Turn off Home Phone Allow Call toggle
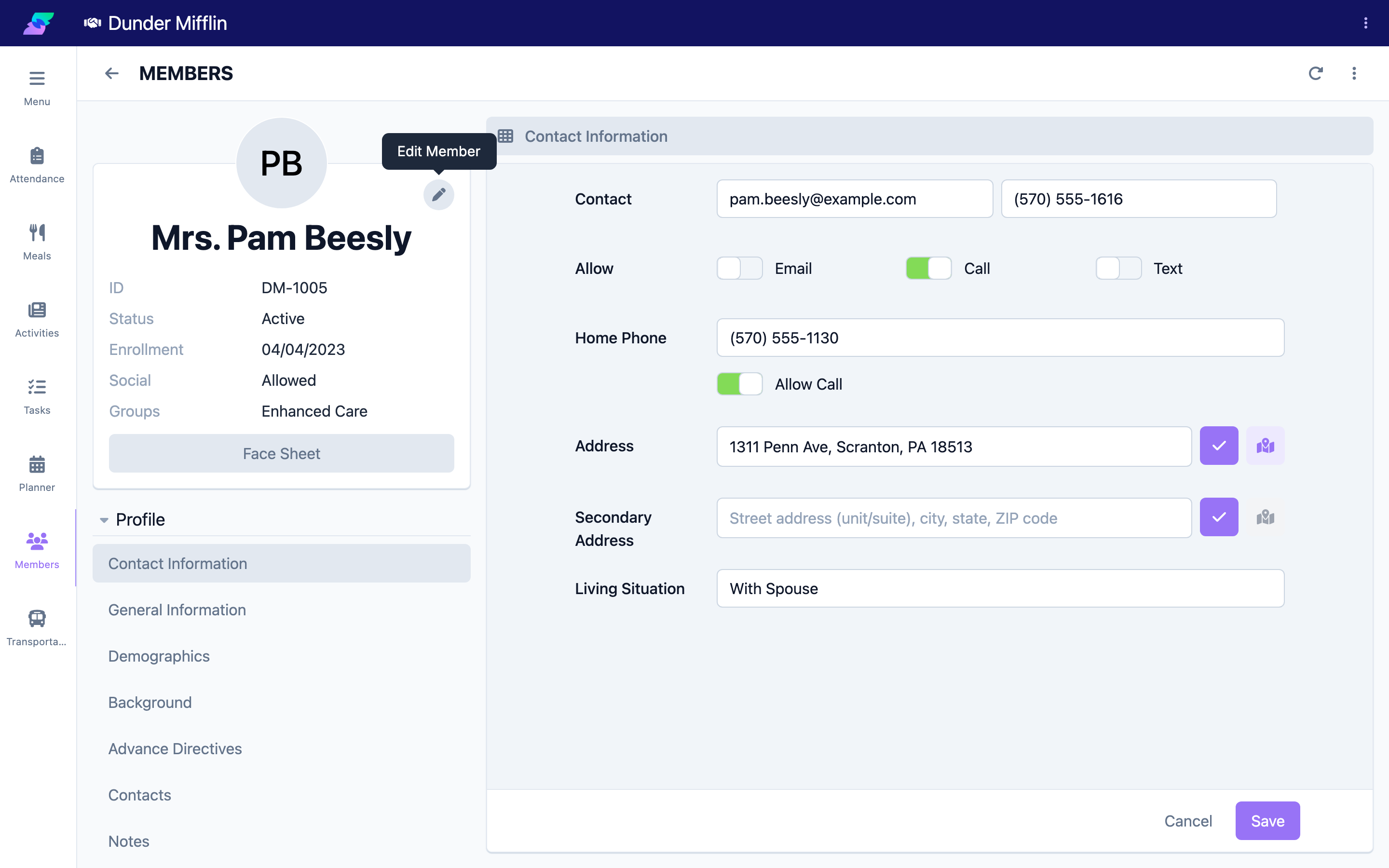 739,384
